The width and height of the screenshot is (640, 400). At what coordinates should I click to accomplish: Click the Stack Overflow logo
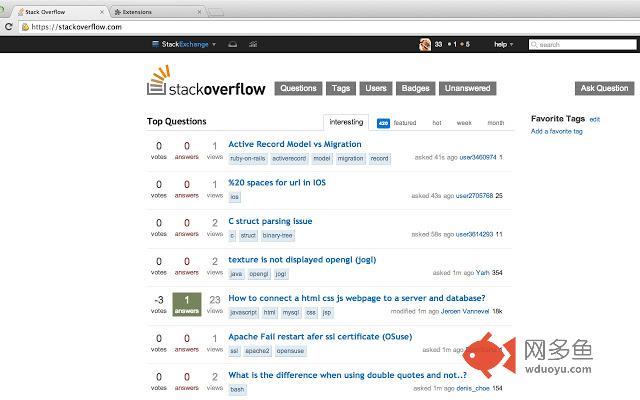[206, 81]
